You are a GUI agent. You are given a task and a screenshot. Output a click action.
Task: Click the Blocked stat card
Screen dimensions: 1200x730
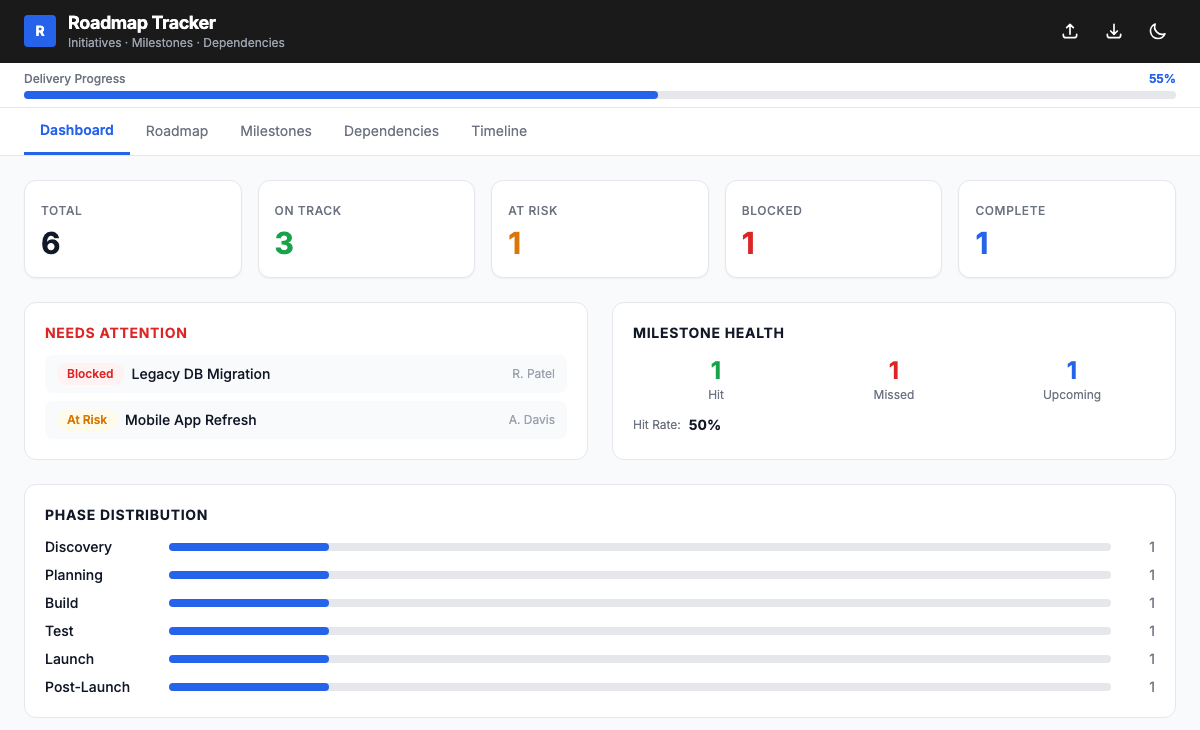[x=833, y=229]
